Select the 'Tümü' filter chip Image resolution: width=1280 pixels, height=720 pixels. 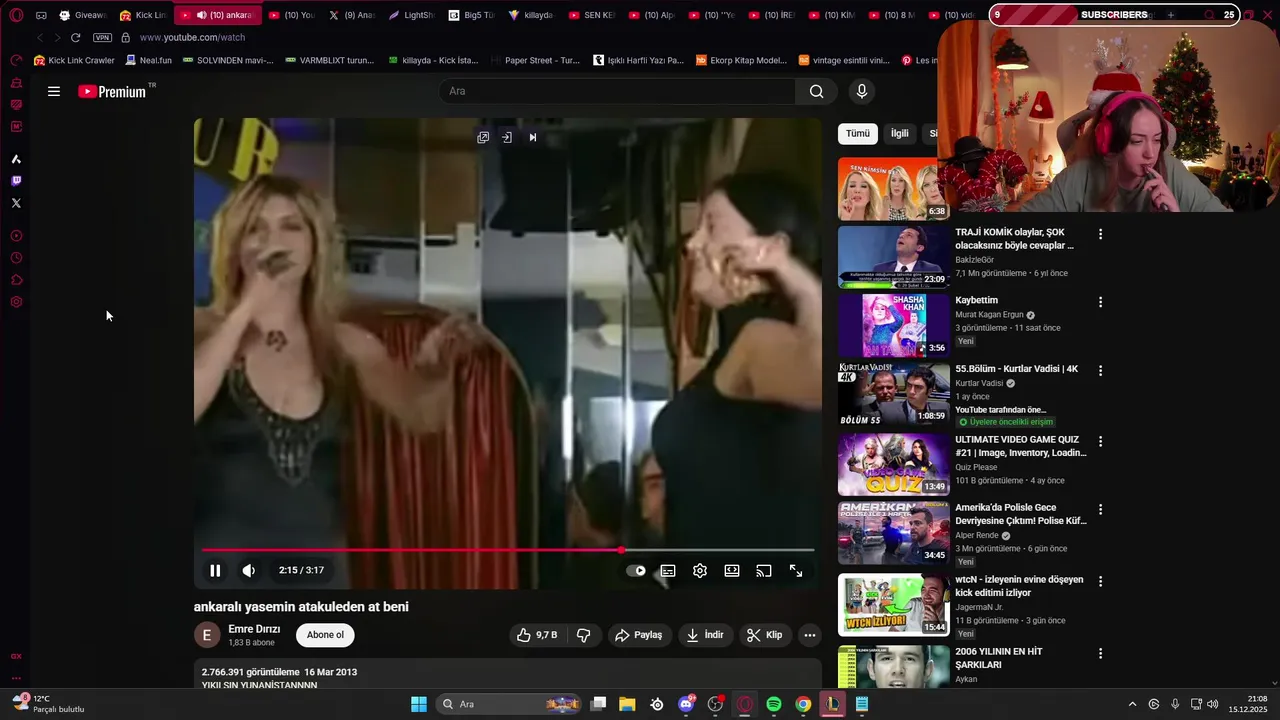click(x=858, y=133)
